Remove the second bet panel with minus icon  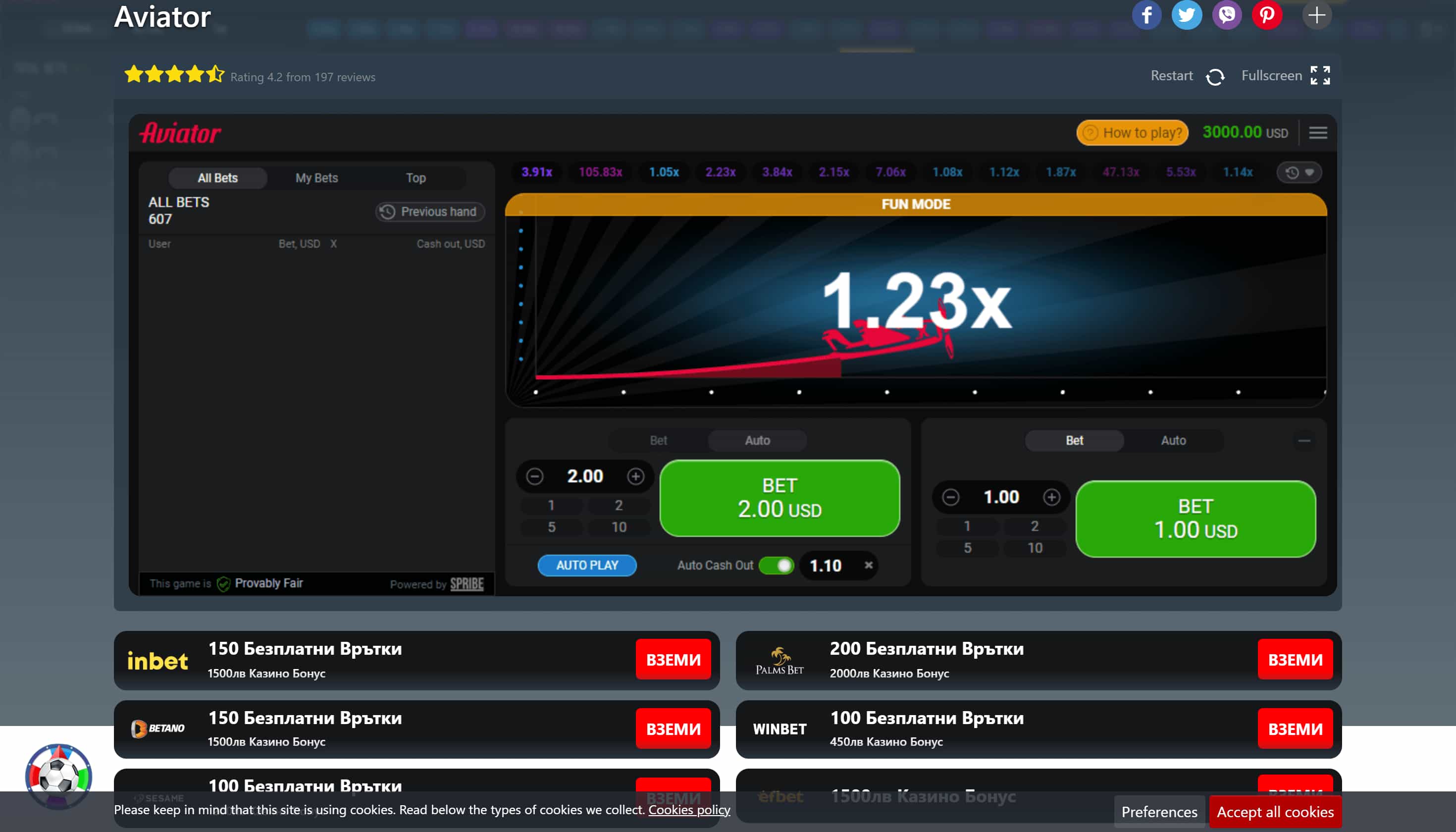click(1304, 441)
